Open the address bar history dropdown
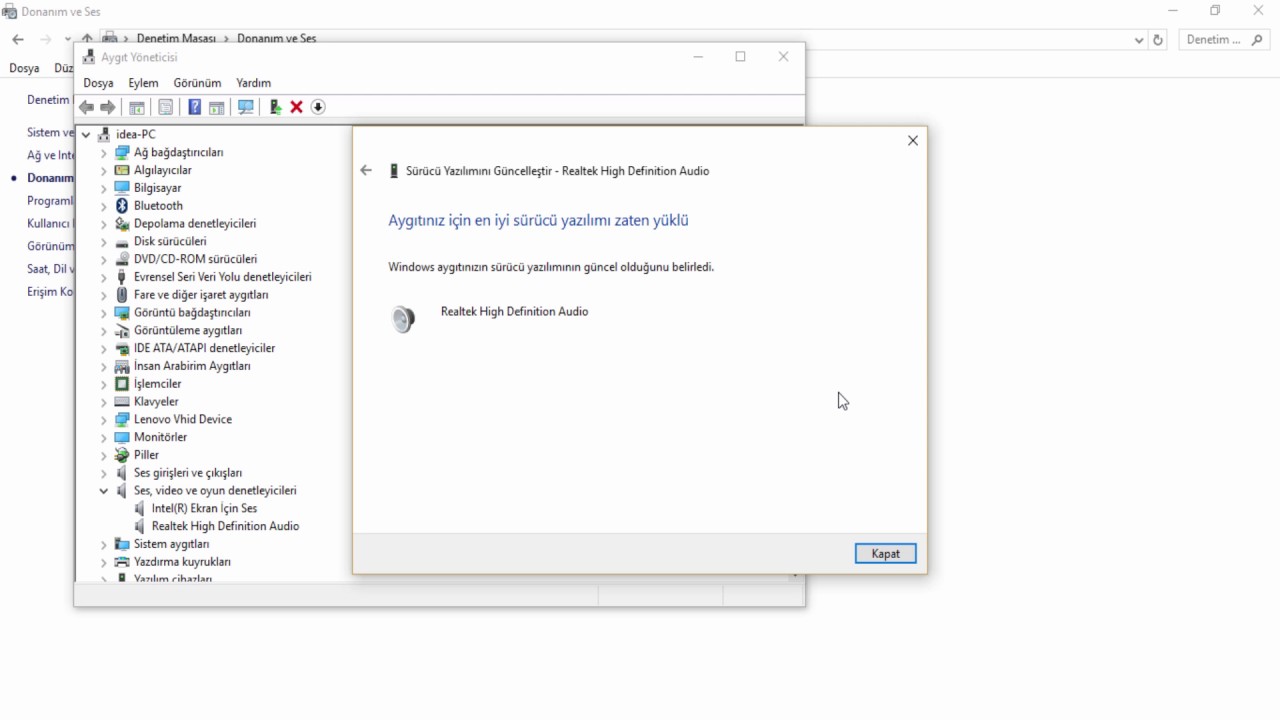The image size is (1280, 720). tap(1138, 40)
